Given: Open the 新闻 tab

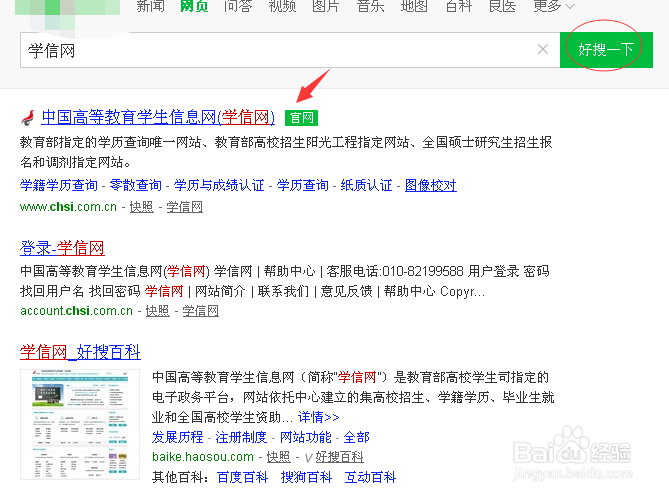Looking at the screenshot, I should coord(150,6).
